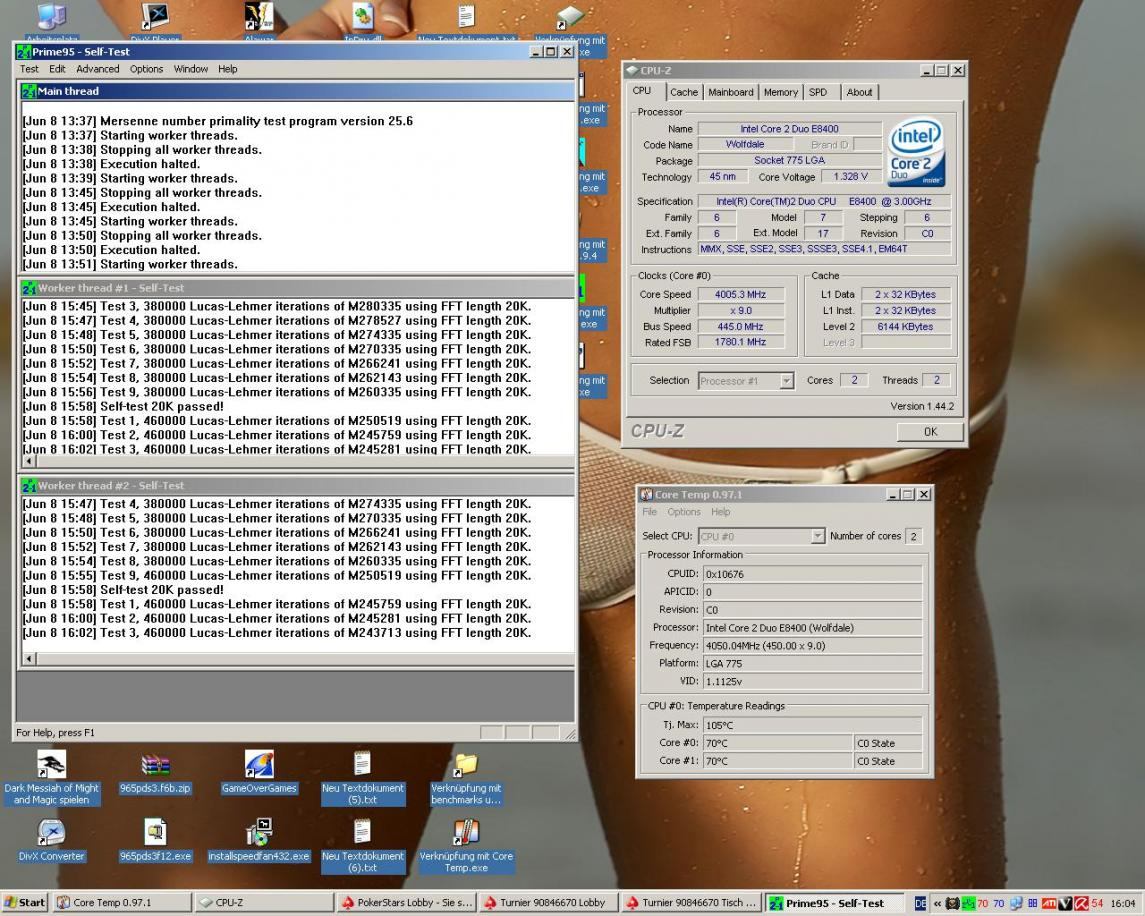Click the Start button
The width and height of the screenshot is (1145, 916).
(x=25, y=903)
